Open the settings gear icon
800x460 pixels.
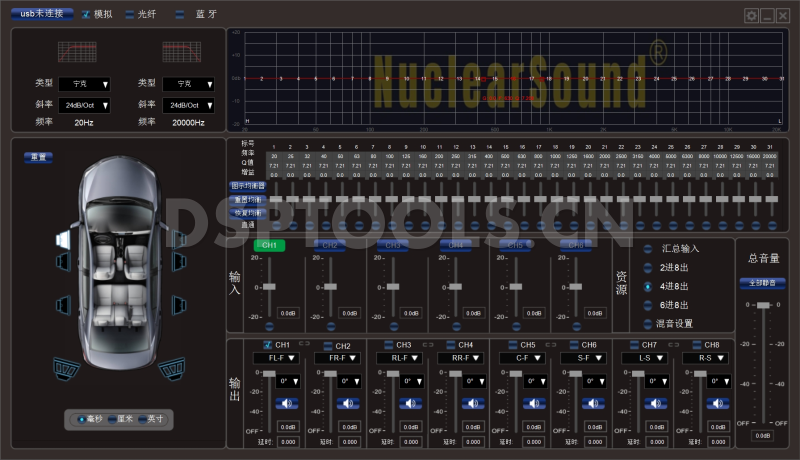click(x=751, y=16)
